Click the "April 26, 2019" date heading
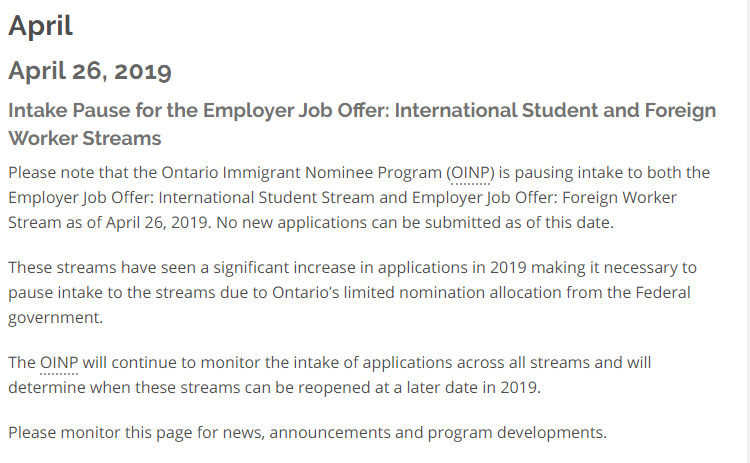 click(90, 71)
